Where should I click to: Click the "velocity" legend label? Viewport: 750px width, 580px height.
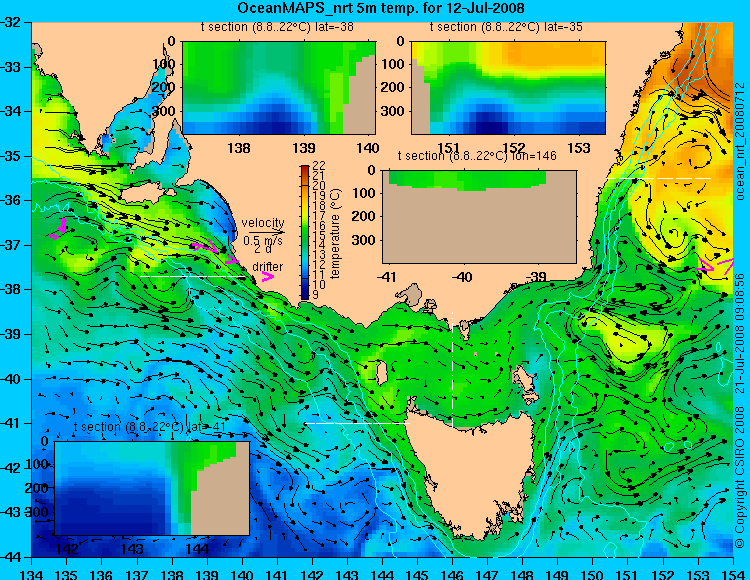click(x=263, y=223)
